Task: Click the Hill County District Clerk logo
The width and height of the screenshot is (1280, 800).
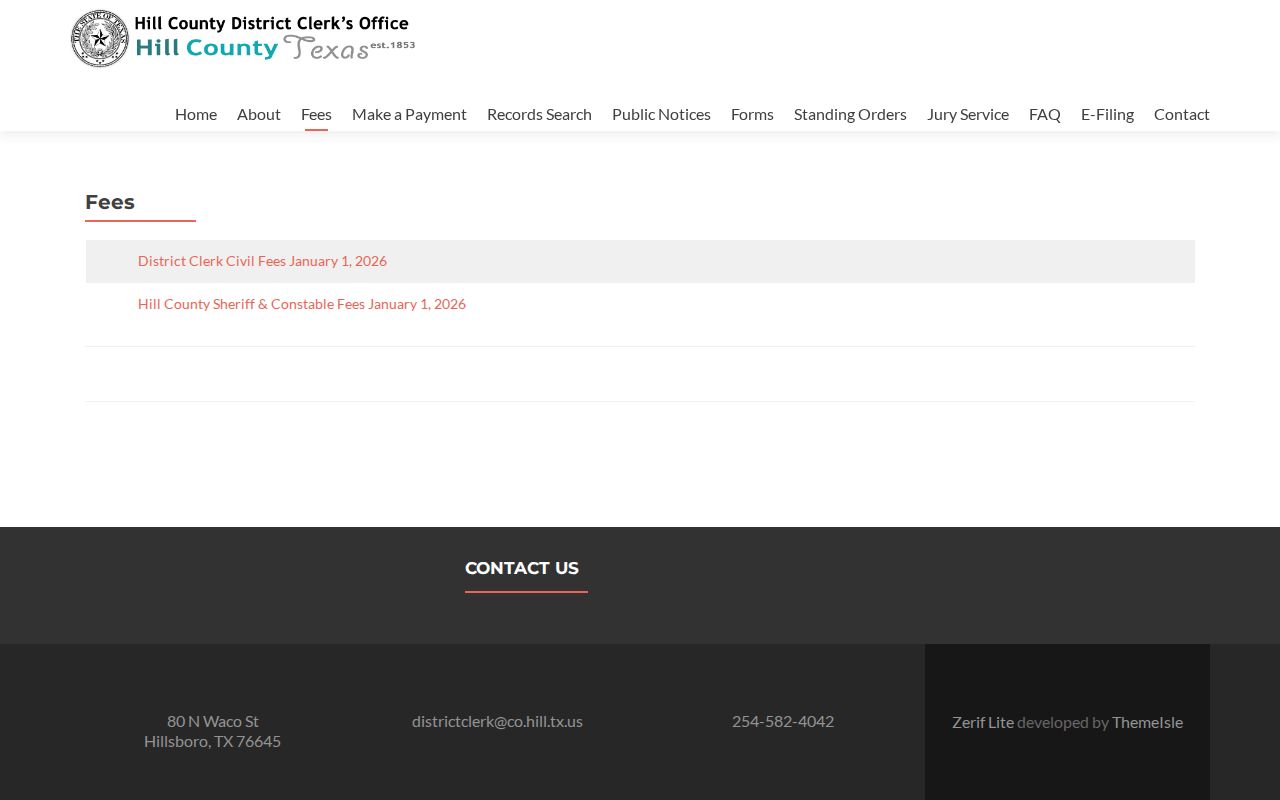Action: pyautogui.click(x=243, y=39)
